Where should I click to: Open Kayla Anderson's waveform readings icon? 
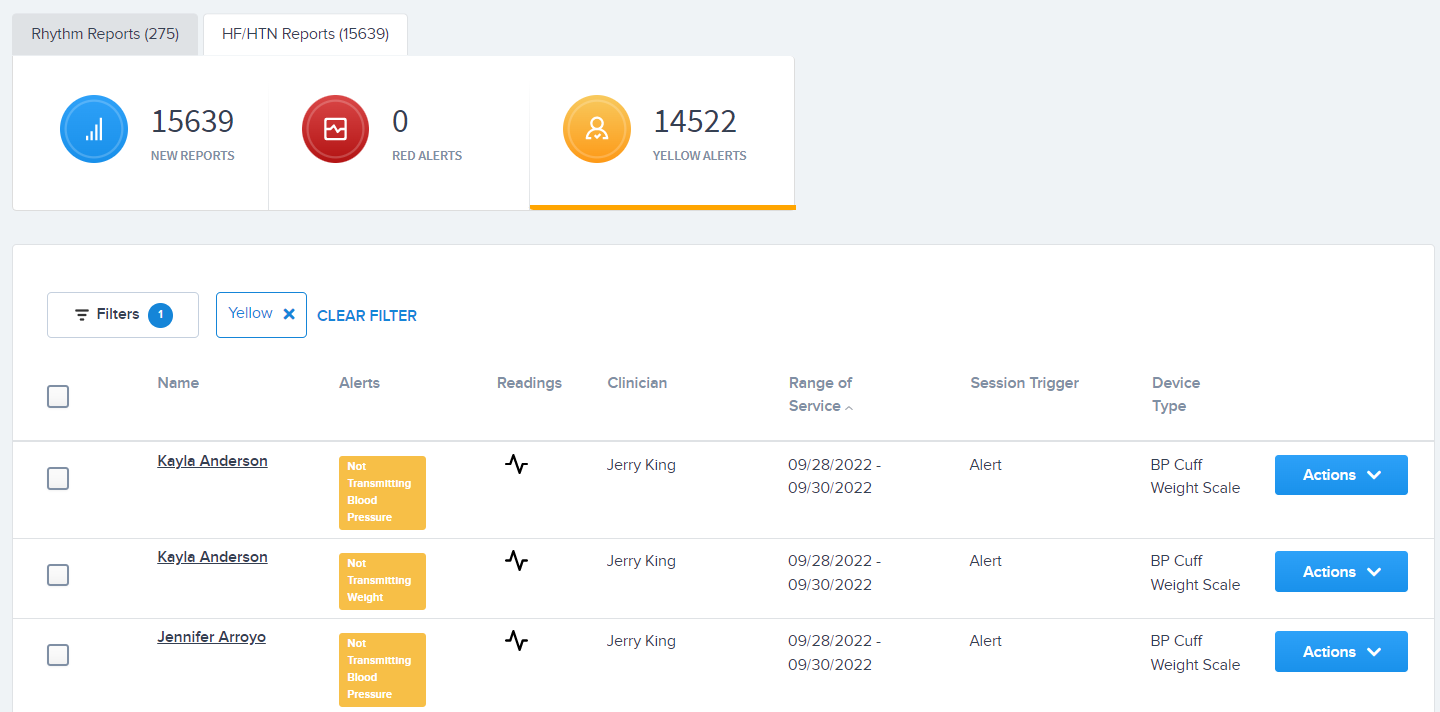516,464
